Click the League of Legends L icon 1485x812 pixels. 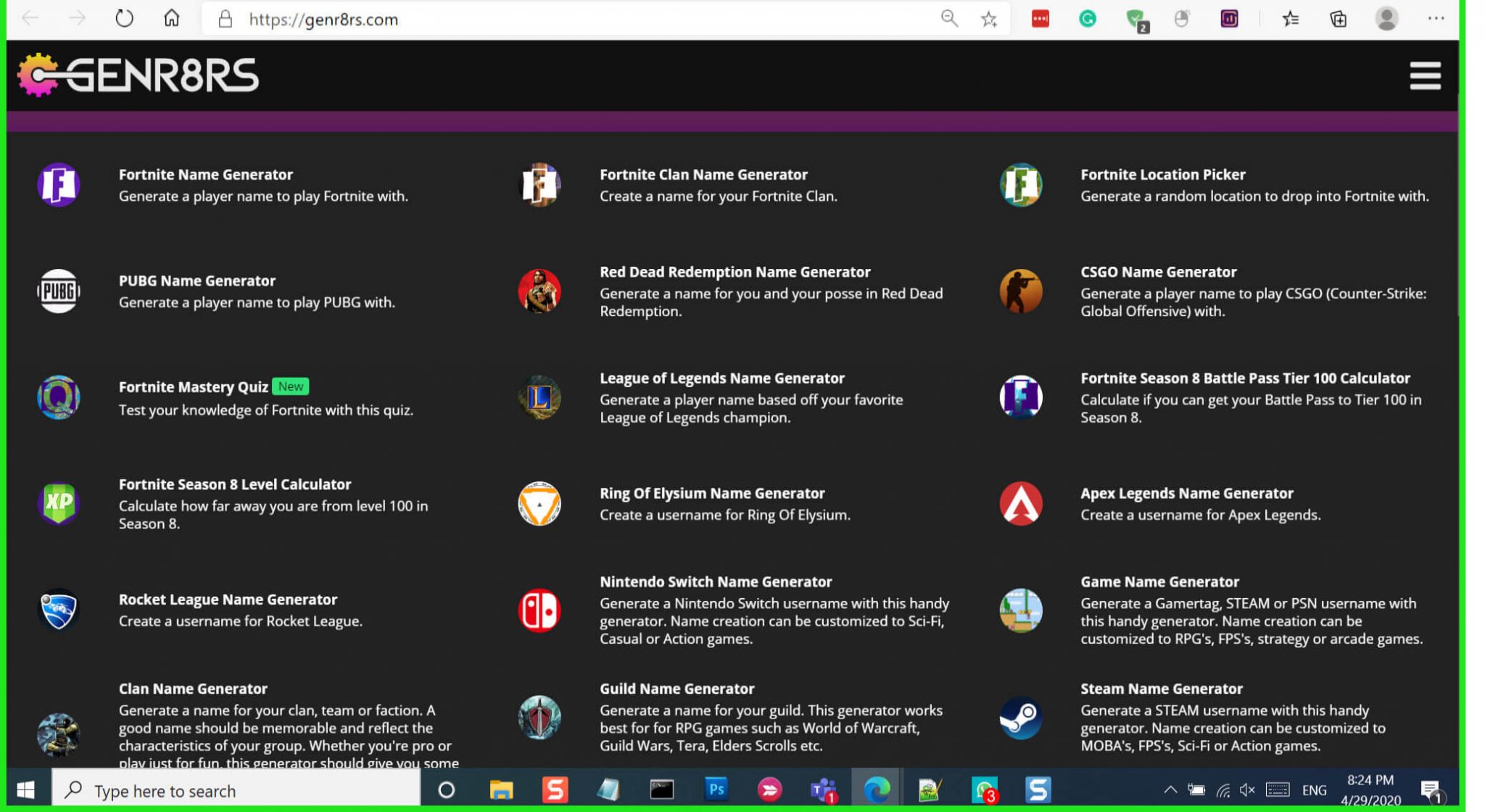point(539,397)
